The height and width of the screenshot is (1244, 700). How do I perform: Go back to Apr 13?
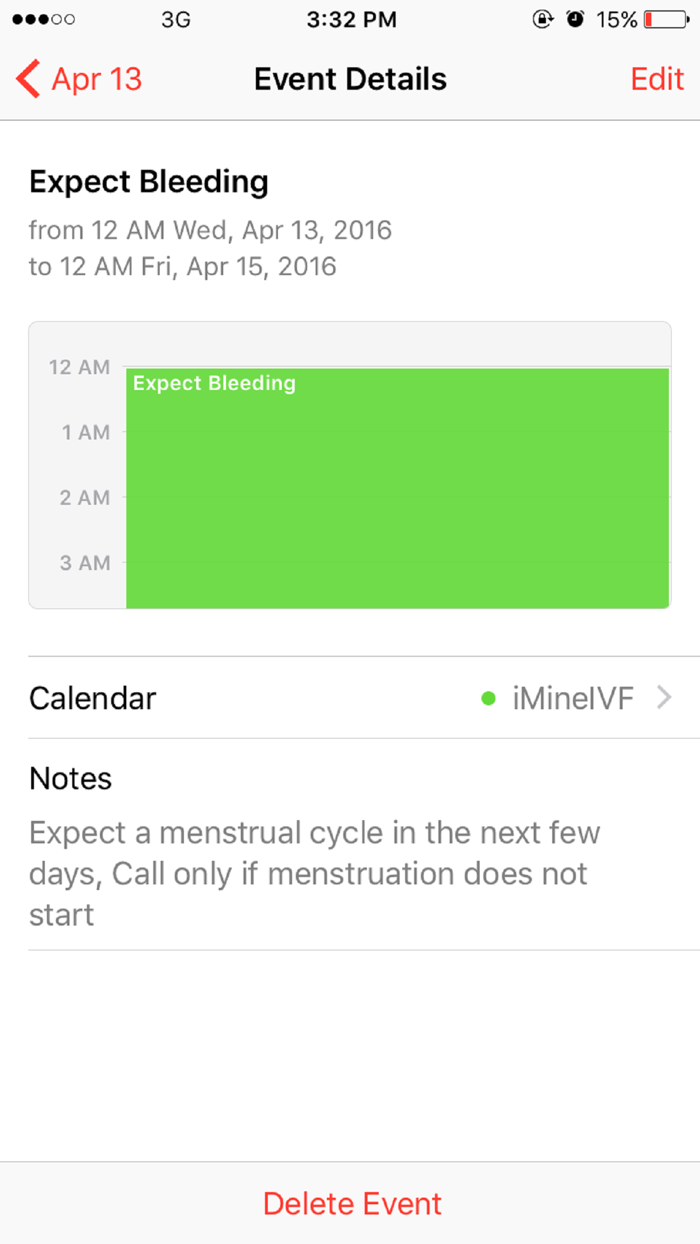(78, 79)
